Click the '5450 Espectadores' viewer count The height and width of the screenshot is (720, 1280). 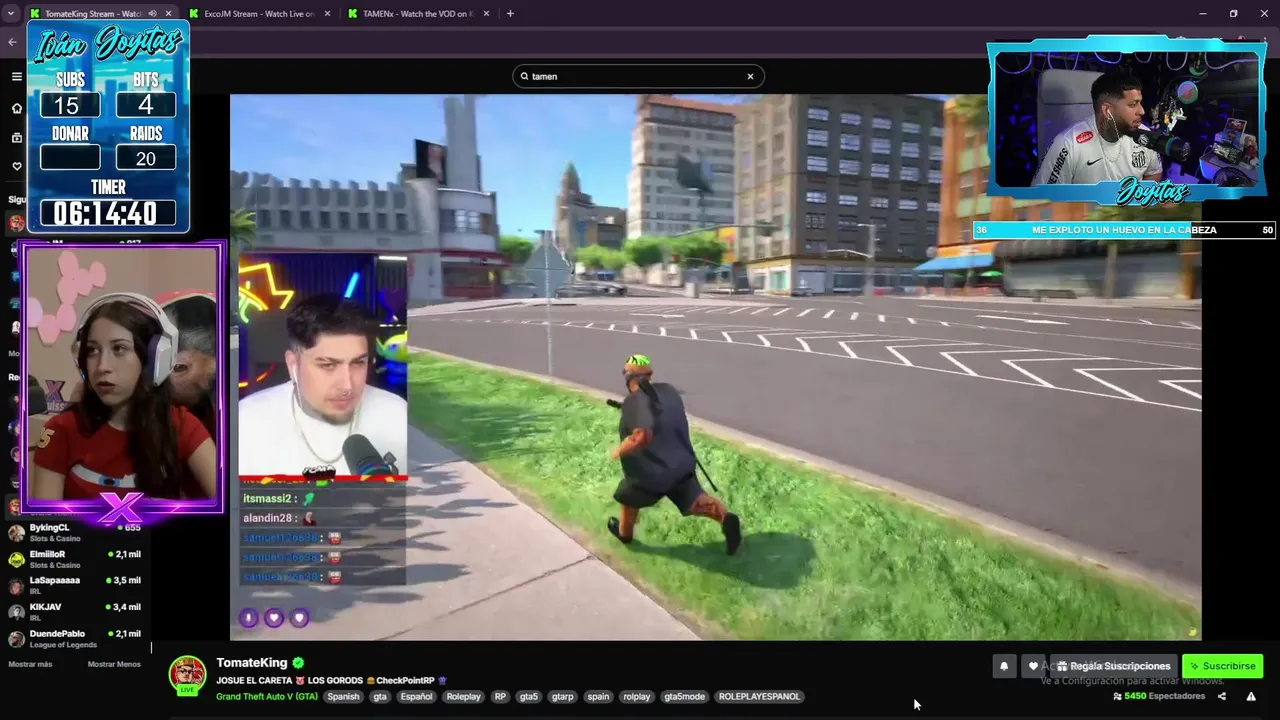pos(1165,696)
